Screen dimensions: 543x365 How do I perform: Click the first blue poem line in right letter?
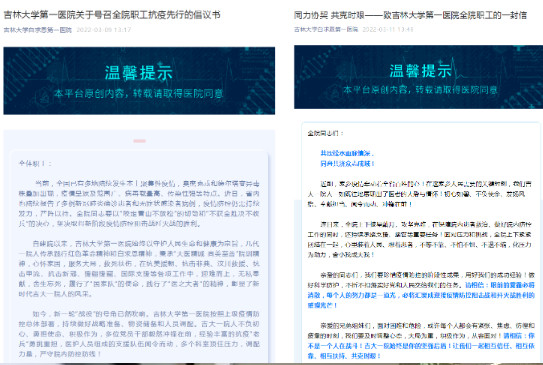pos(347,153)
